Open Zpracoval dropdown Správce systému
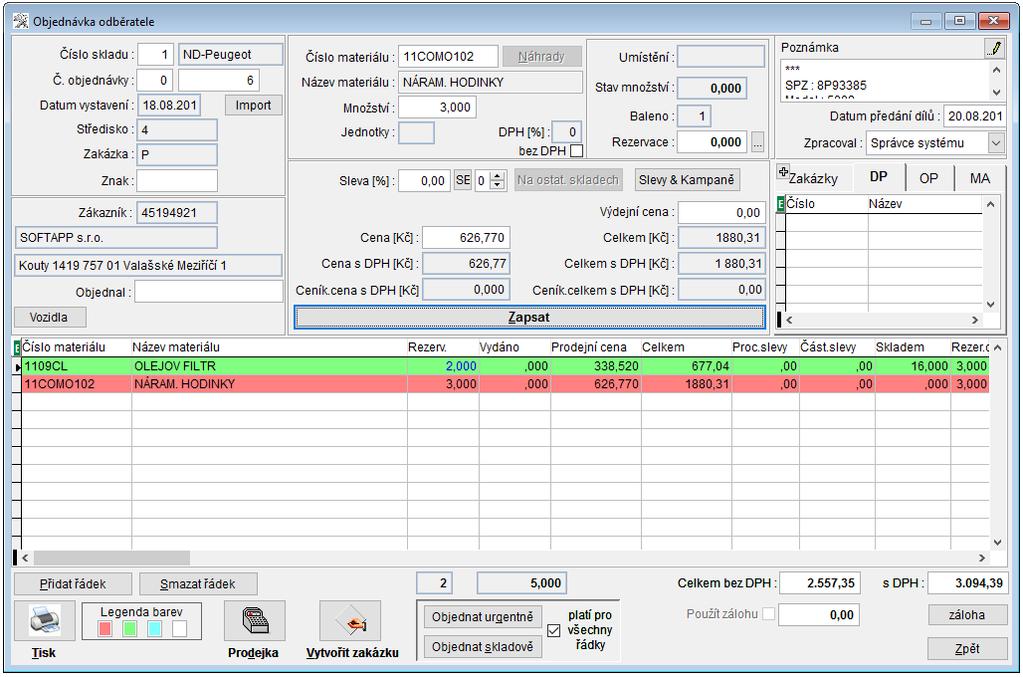The width and height of the screenshot is (1023, 677). tap(996, 143)
